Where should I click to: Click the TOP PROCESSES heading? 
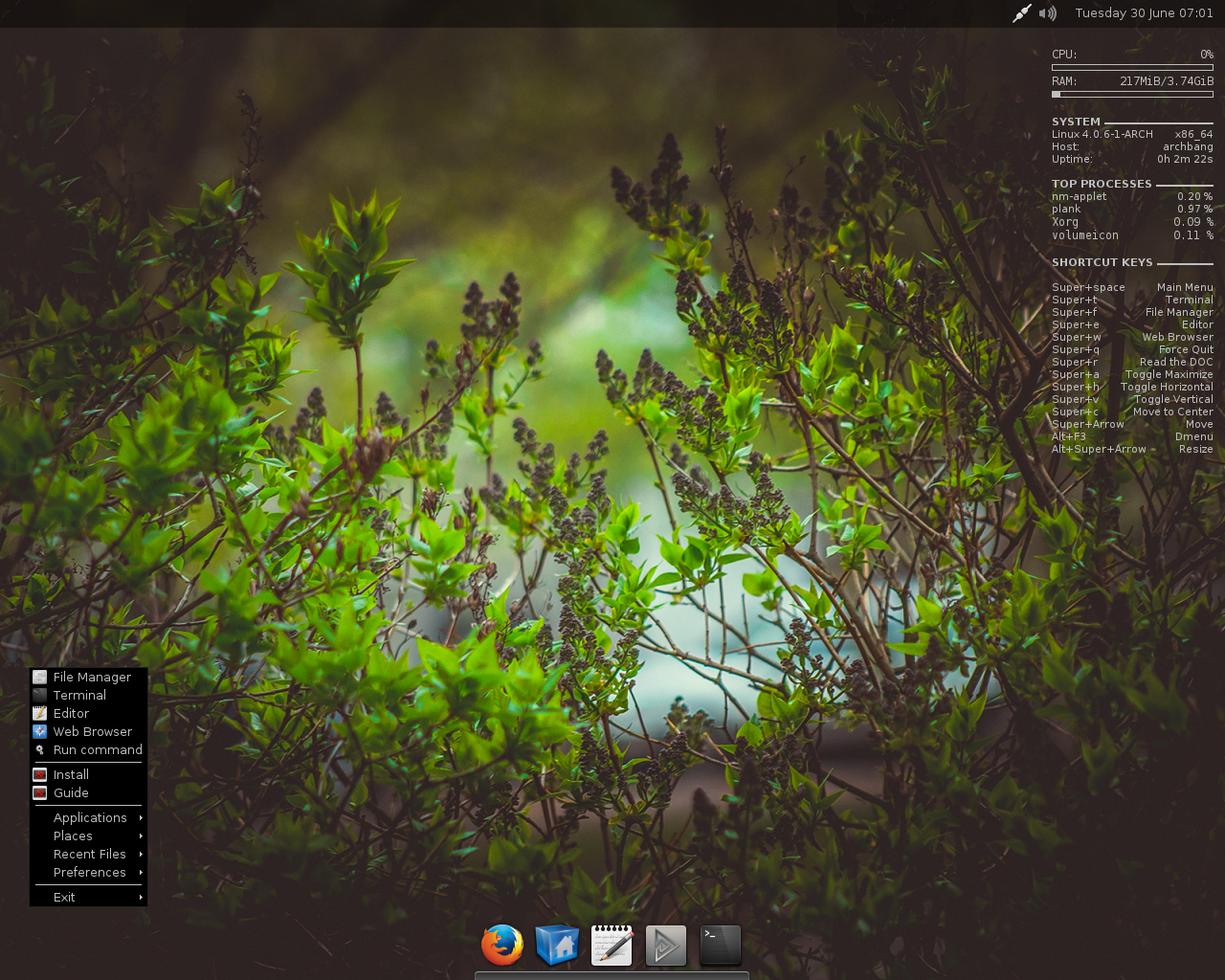pyautogui.click(x=1102, y=184)
